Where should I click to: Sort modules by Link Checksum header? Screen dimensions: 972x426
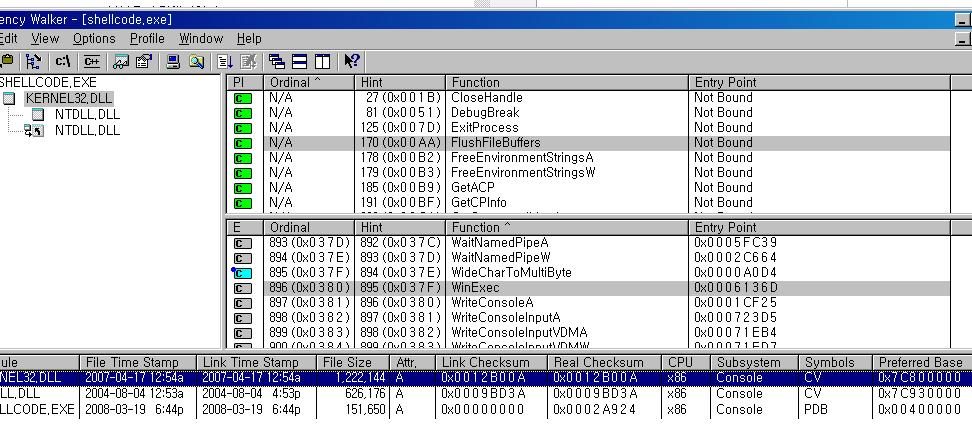(x=491, y=363)
